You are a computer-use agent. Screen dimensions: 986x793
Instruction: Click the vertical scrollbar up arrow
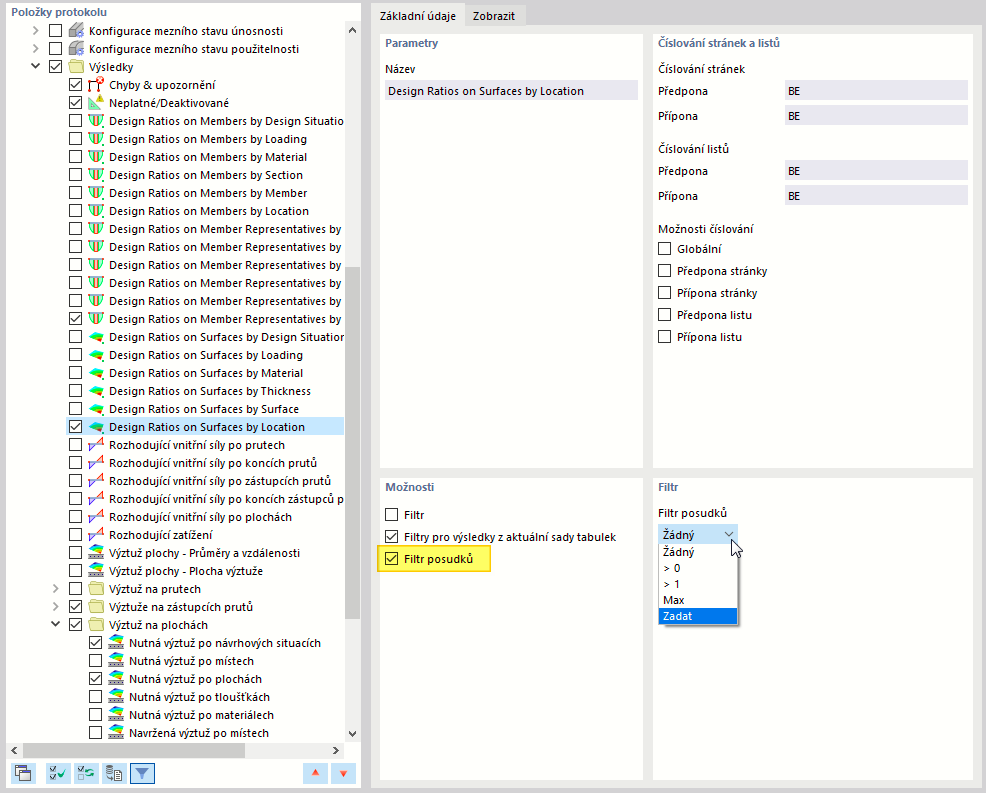coord(352,30)
